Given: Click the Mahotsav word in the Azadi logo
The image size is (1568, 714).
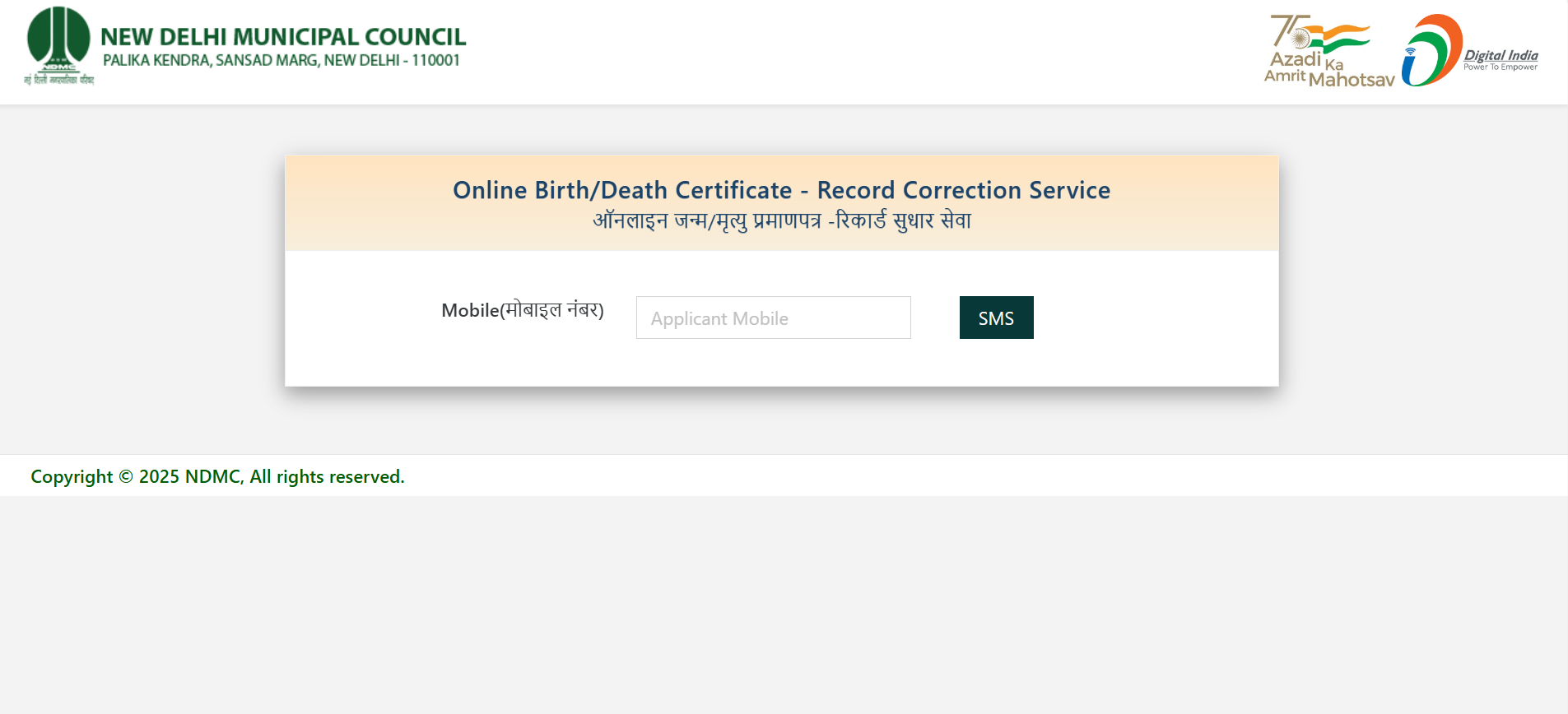Looking at the screenshot, I should (x=1351, y=80).
